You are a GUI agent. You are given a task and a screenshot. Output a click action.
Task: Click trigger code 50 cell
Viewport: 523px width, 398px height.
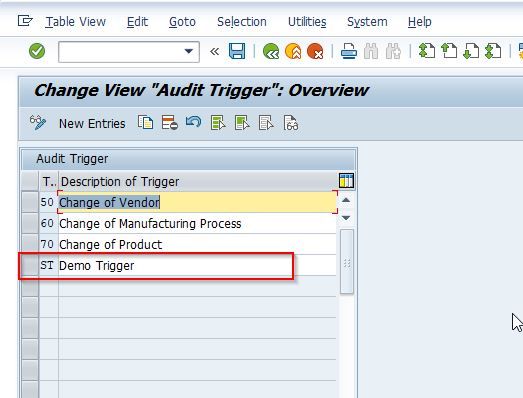[49, 202]
